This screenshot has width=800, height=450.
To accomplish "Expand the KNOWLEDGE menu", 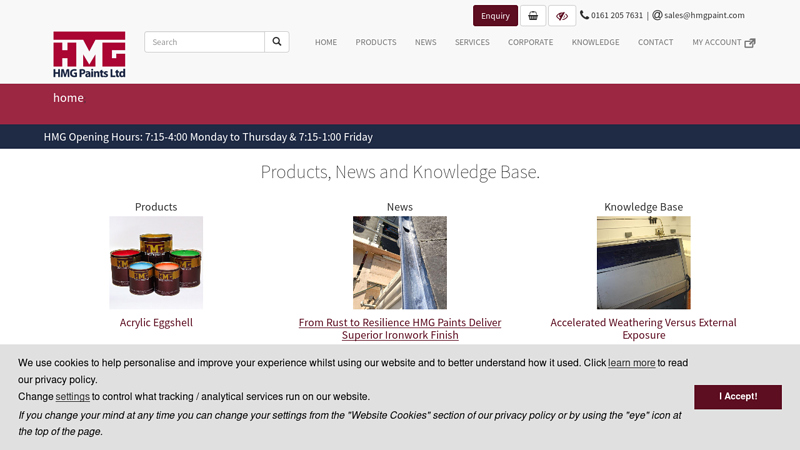I will [x=595, y=43].
